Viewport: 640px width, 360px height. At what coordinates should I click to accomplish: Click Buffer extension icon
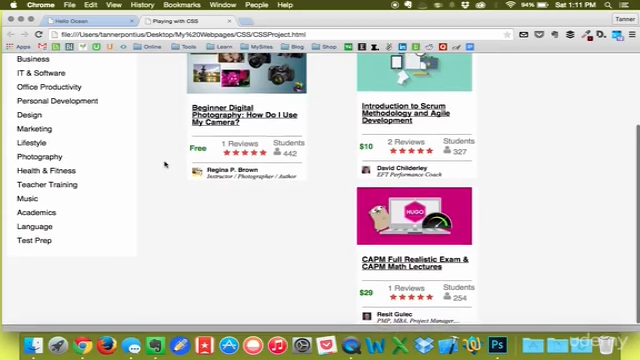pyautogui.click(x=570, y=35)
